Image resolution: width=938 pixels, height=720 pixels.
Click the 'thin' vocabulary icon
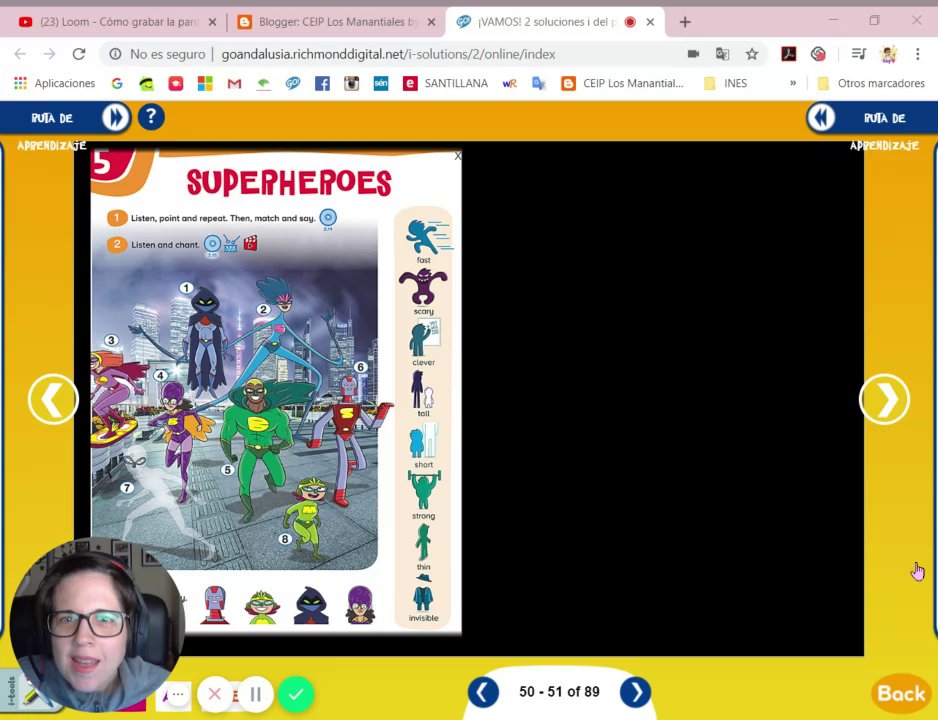[424, 542]
